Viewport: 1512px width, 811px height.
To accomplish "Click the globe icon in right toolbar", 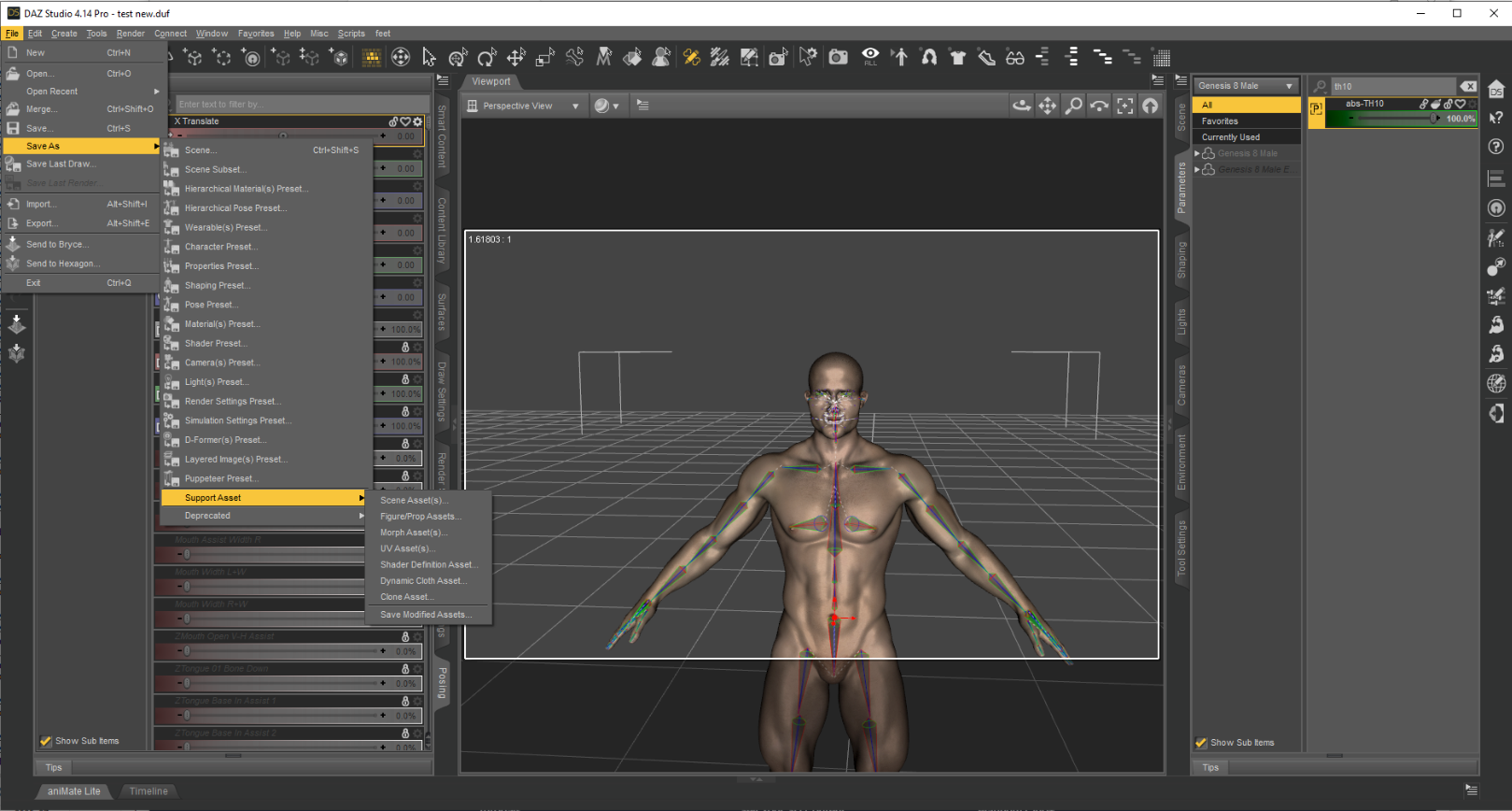I will click(1496, 383).
